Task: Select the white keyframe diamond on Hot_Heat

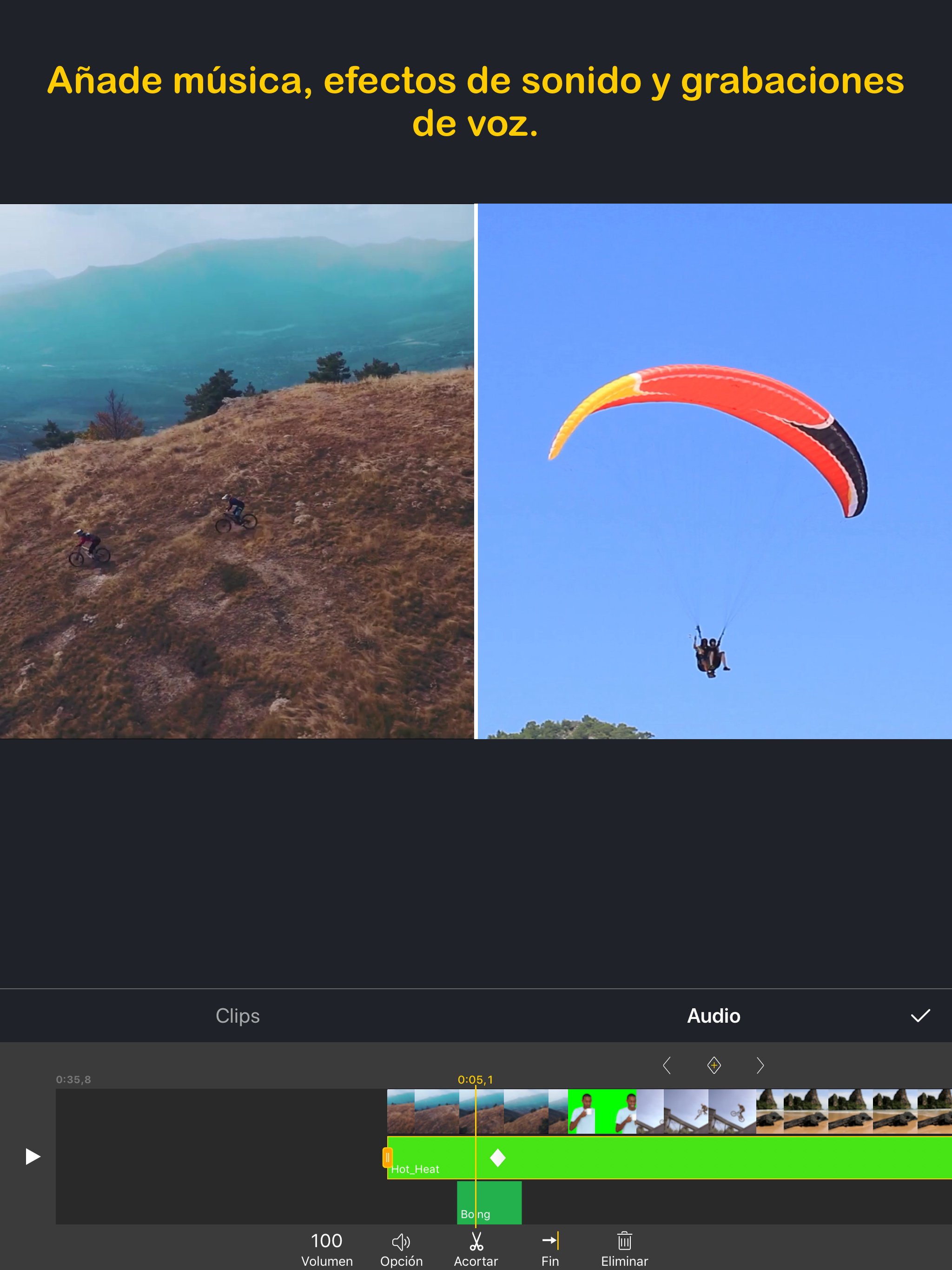Action: [x=498, y=1158]
